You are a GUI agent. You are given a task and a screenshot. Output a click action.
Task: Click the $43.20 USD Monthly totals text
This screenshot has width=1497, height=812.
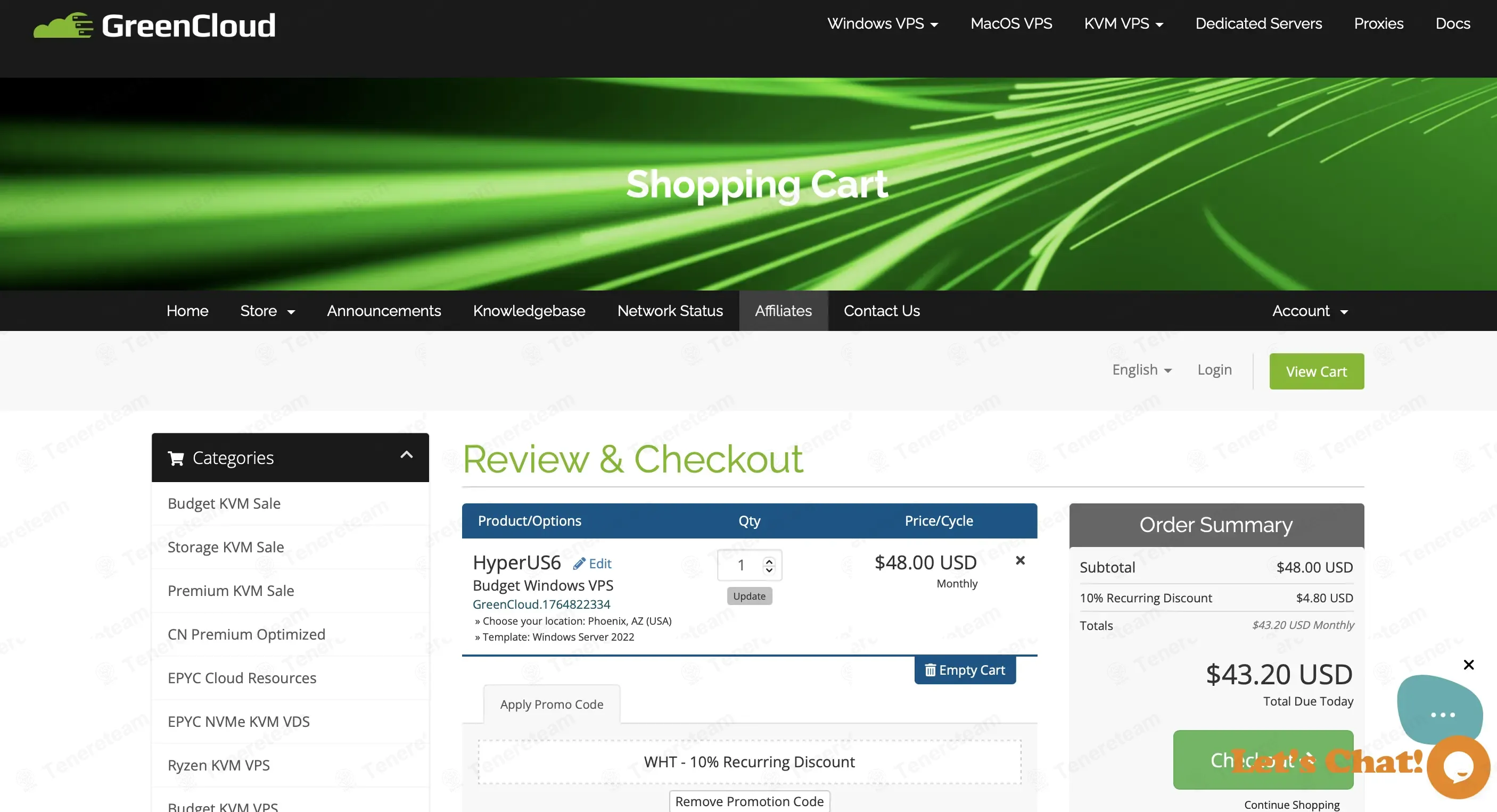[x=1303, y=625]
